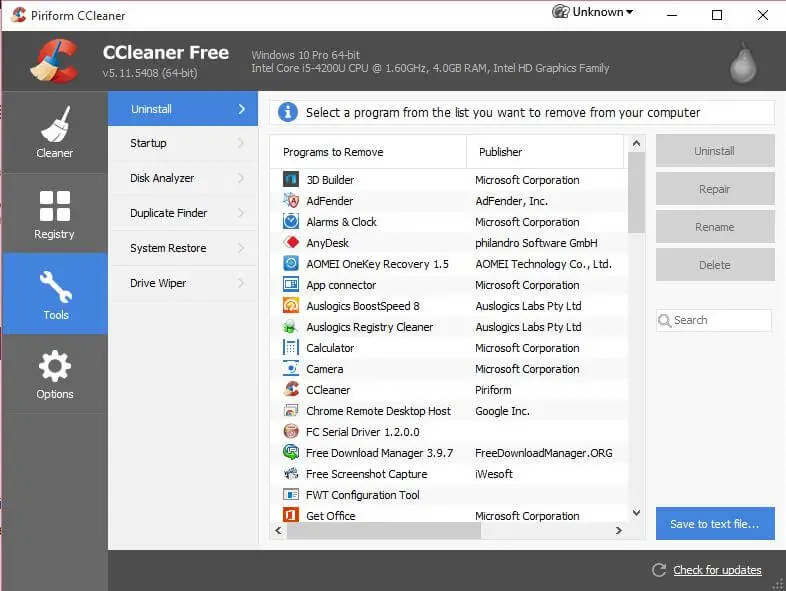
Task: Click the philandro Software GmbH publisher cell
Action: [x=536, y=243]
